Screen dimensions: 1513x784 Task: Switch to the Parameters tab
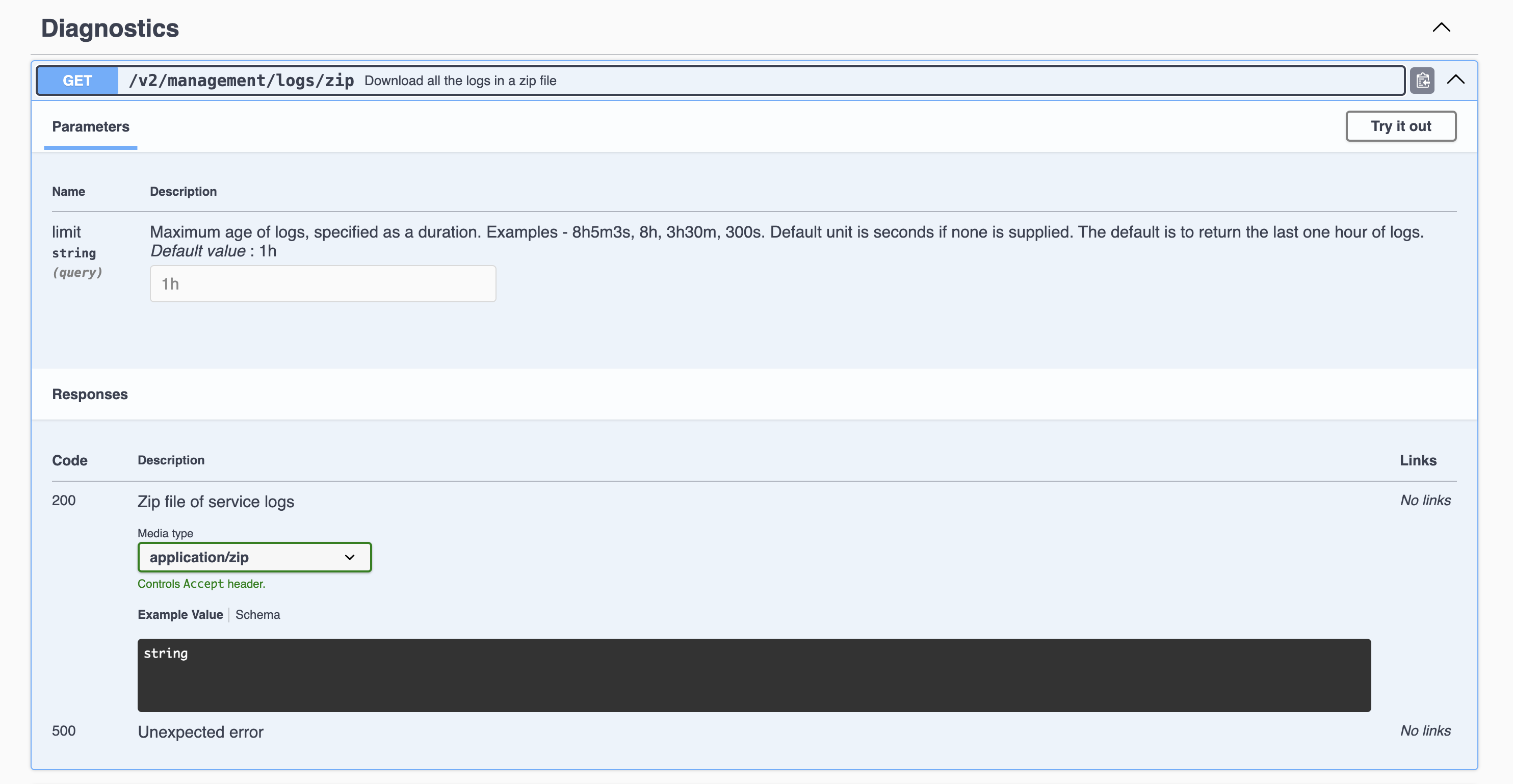pos(90,126)
